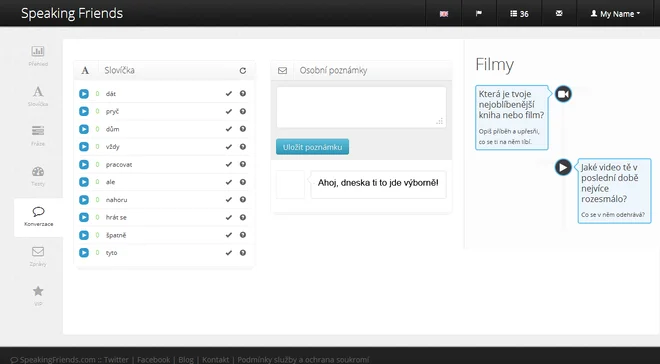Screen dimensions: 660x364
Task: Mark the word hrát se as known
Action: click(x=229, y=218)
